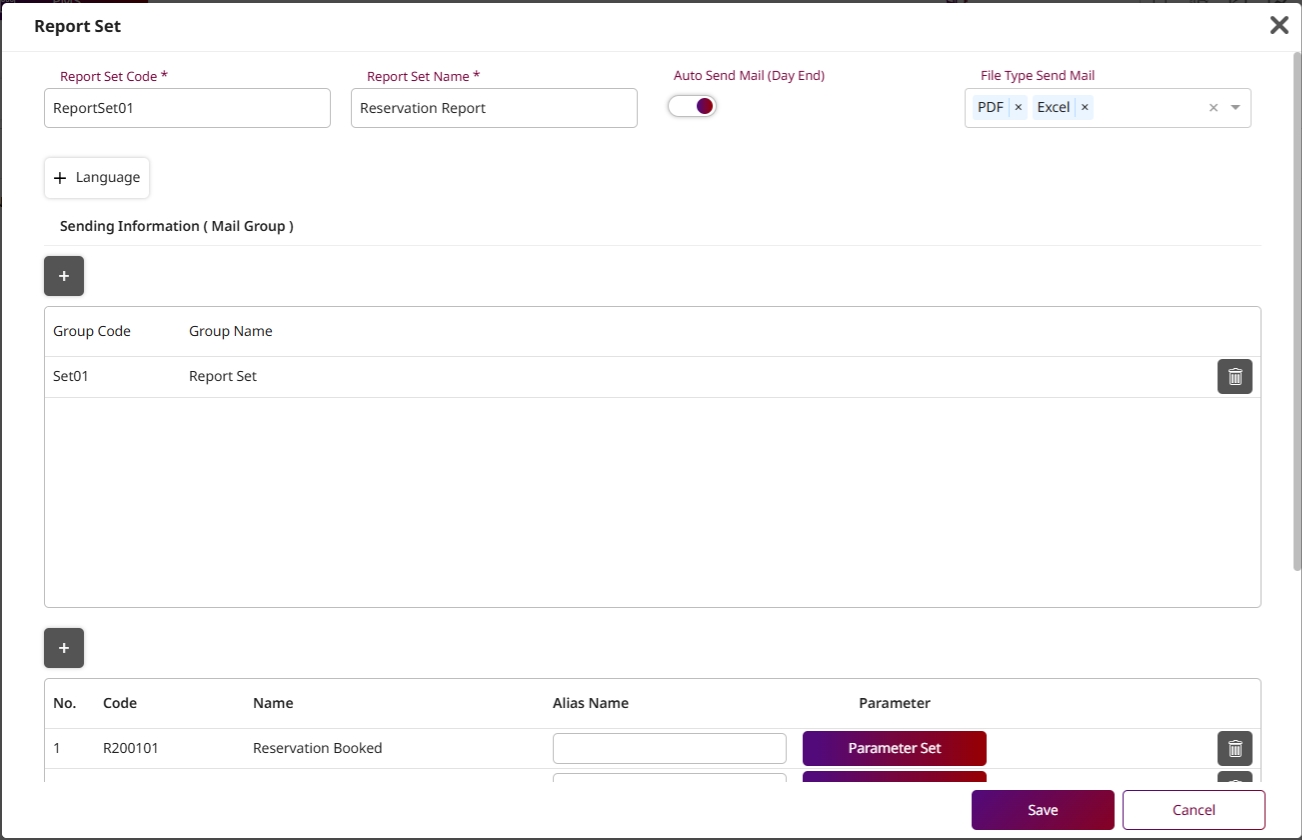Click the Report Set Name field
The width and height of the screenshot is (1302, 840).
coord(494,108)
